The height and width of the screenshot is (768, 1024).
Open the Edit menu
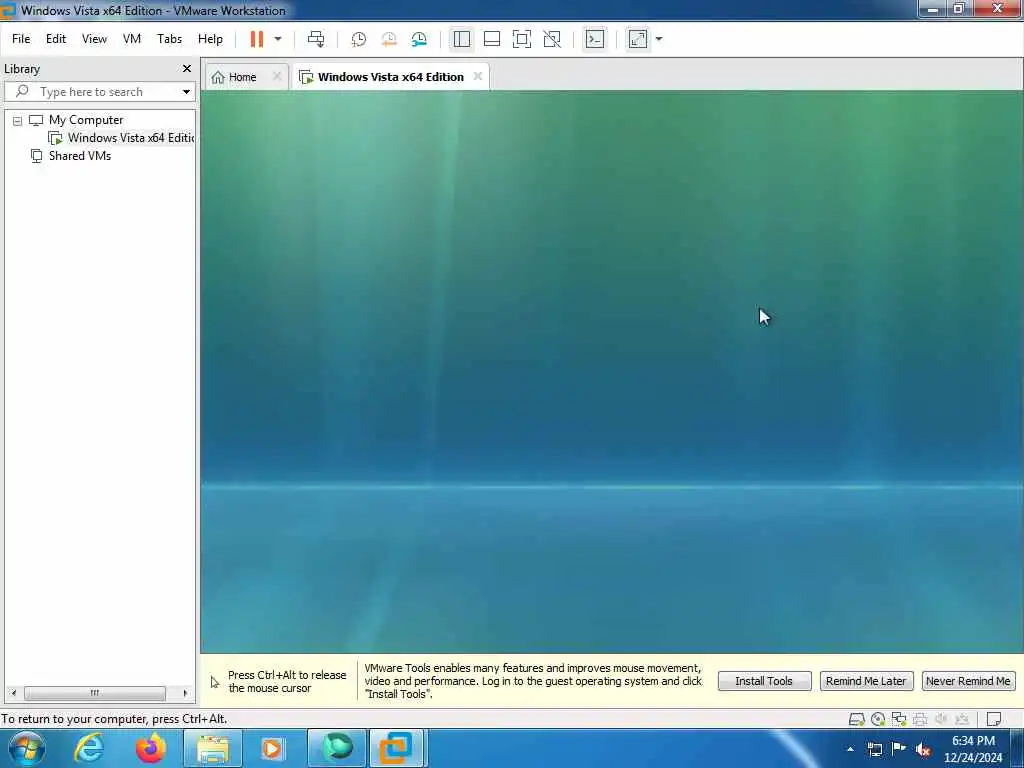tap(56, 39)
